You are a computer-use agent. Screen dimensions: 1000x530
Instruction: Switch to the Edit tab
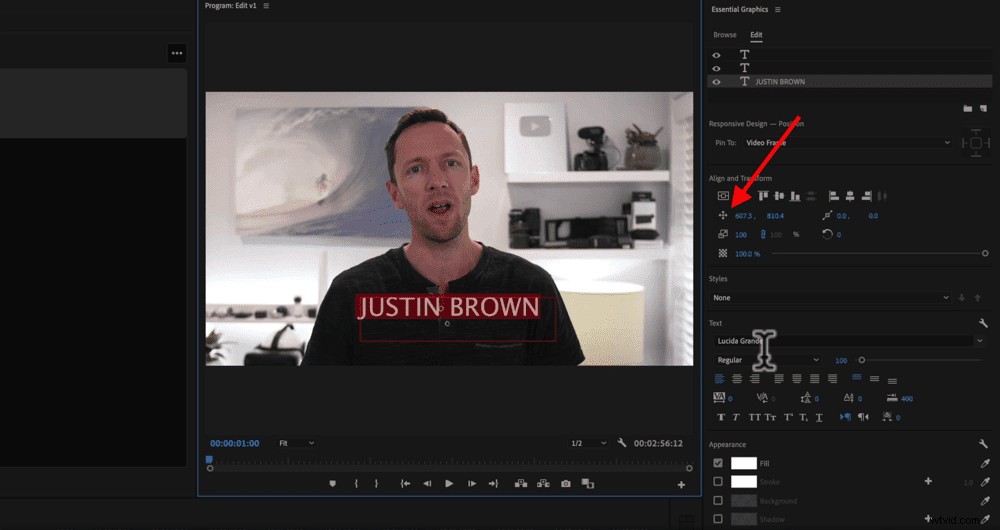pos(756,35)
